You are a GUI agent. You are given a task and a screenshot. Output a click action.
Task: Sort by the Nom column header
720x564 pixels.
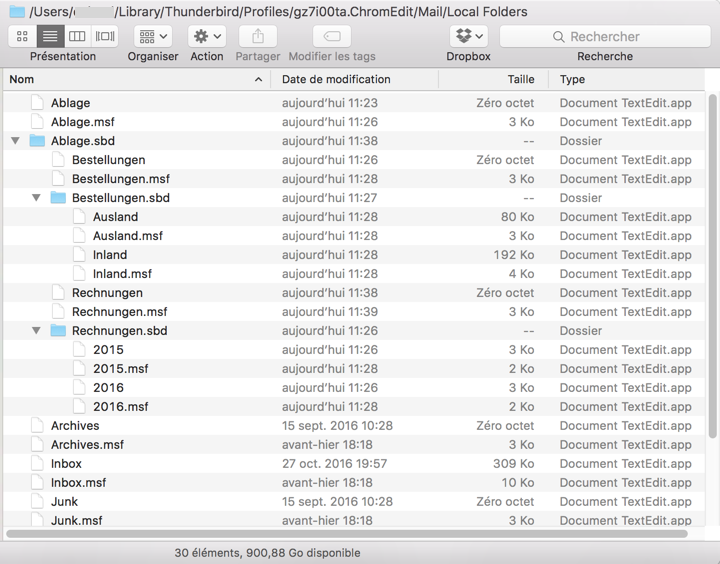coord(136,79)
